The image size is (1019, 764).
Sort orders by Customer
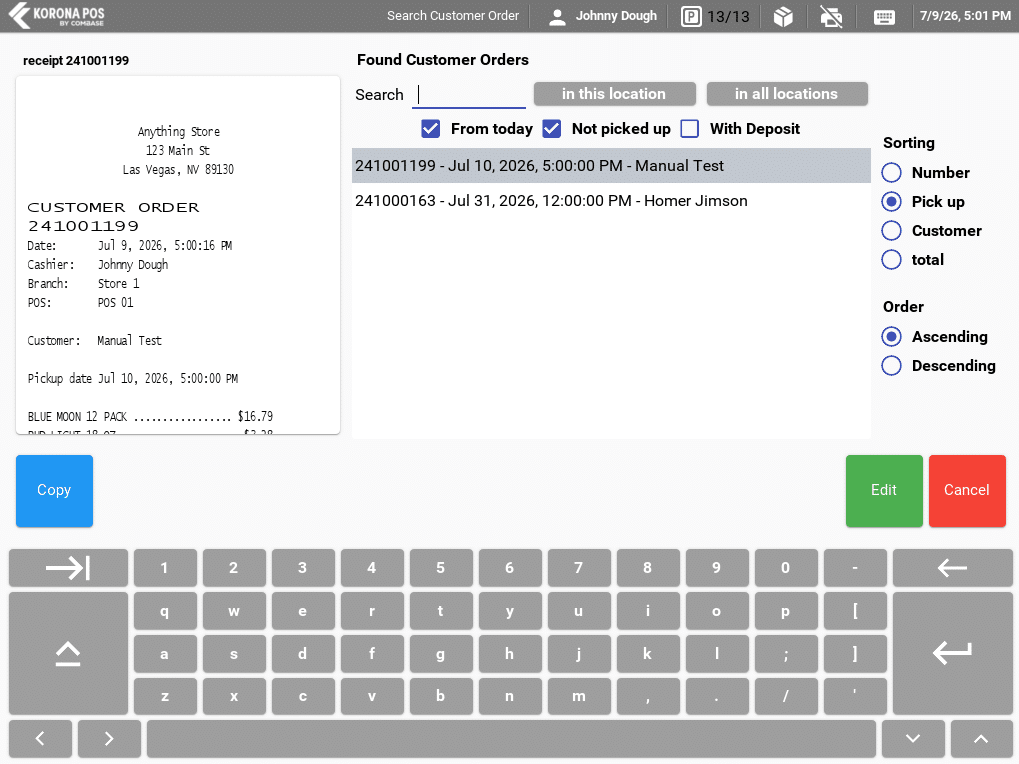(892, 231)
